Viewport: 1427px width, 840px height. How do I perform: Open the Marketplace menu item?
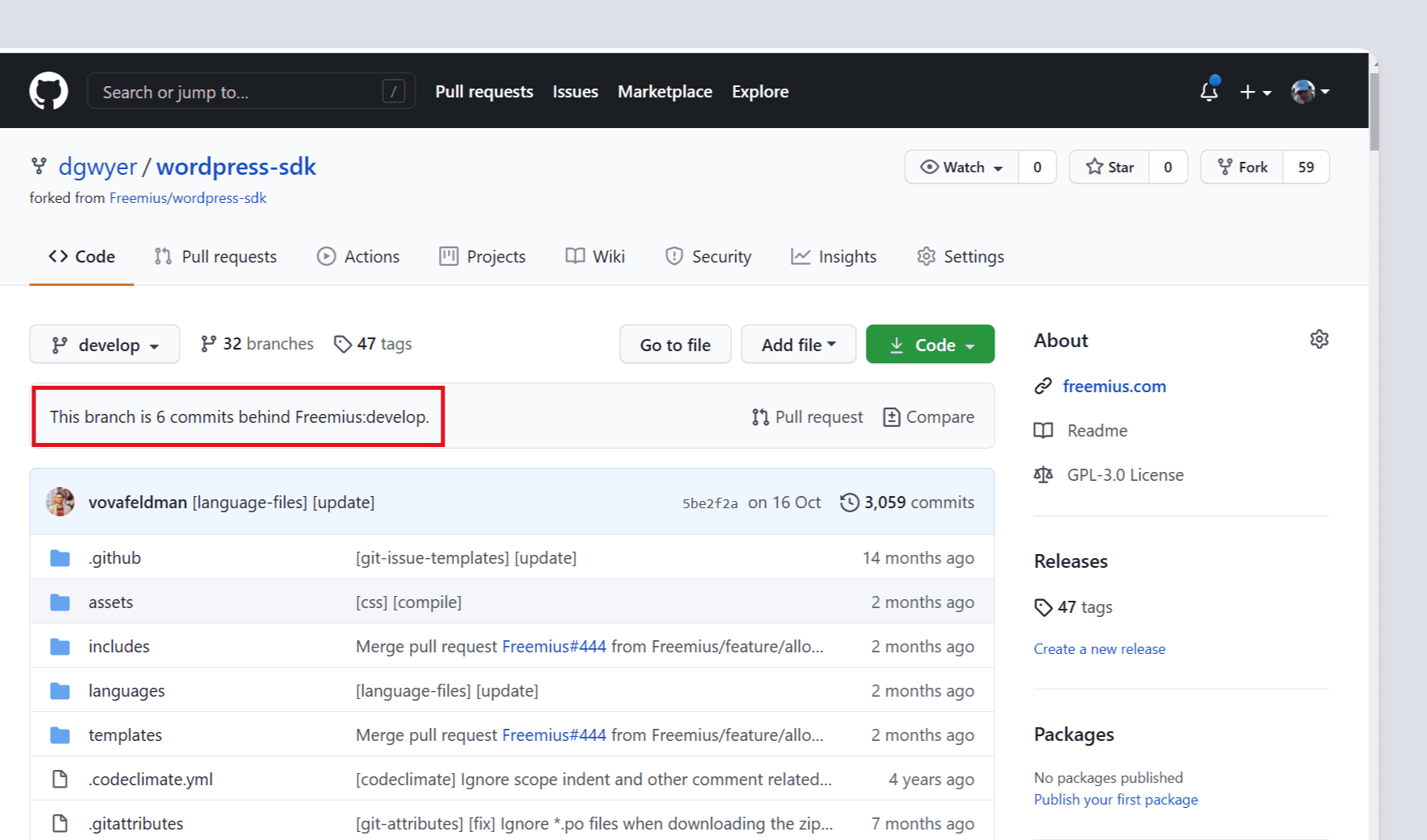tap(664, 91)
